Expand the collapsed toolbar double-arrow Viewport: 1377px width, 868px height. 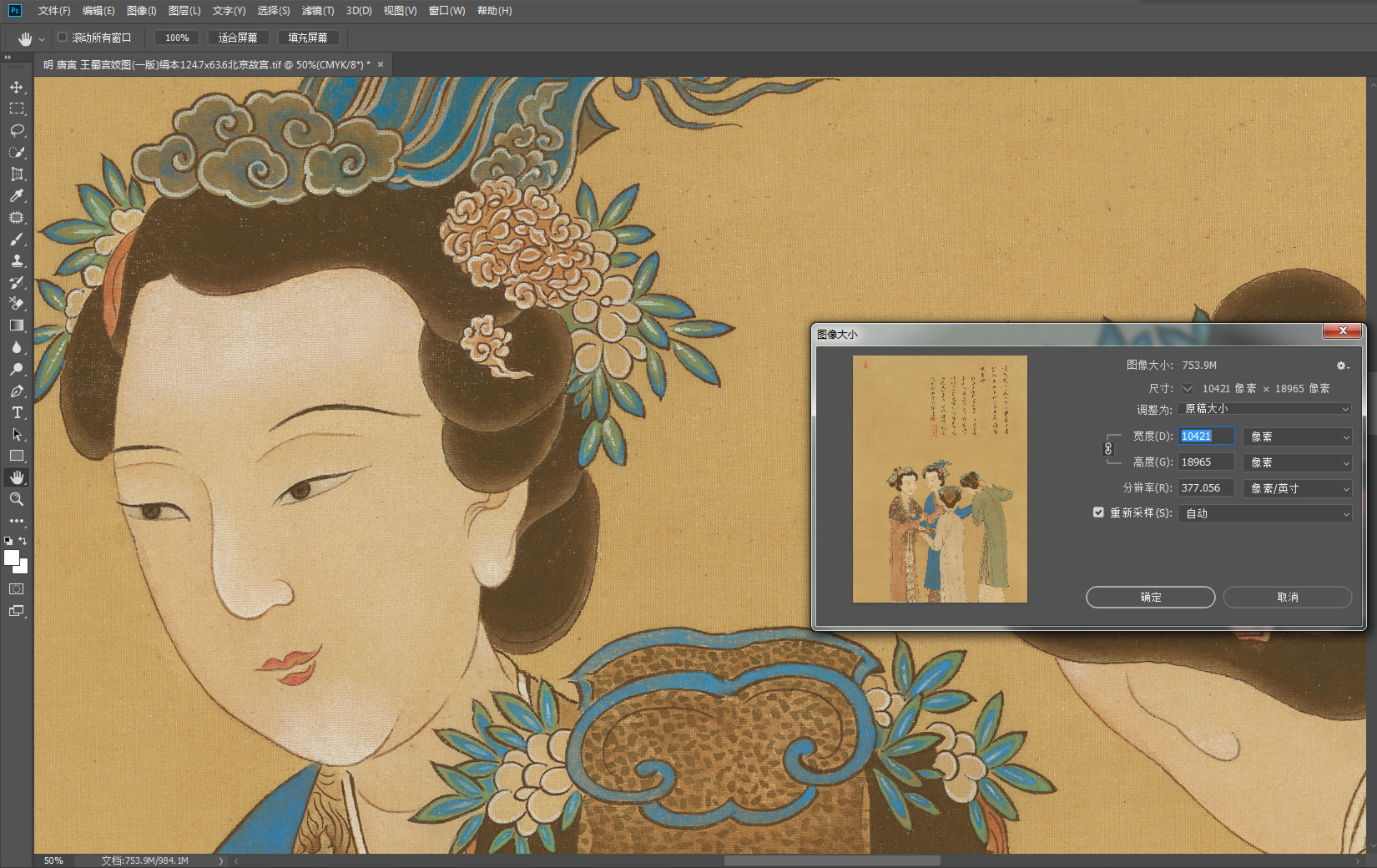tap(8, 58)
